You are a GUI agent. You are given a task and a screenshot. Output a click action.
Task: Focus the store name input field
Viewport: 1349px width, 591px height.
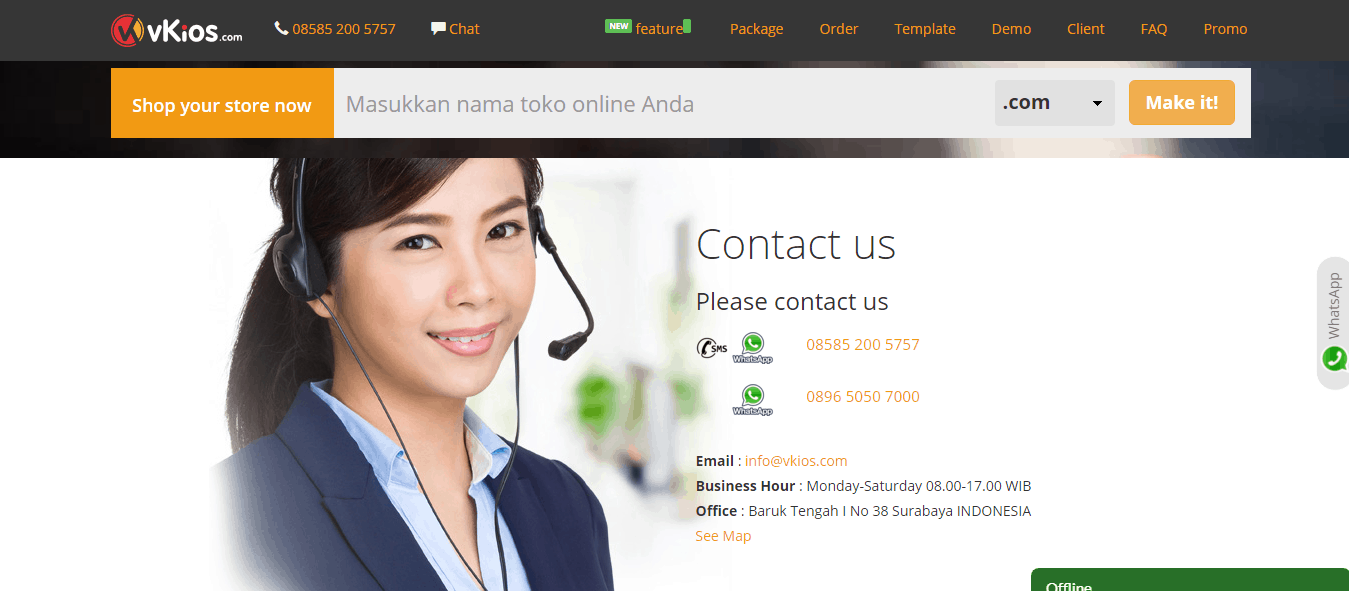coord(664,103)
